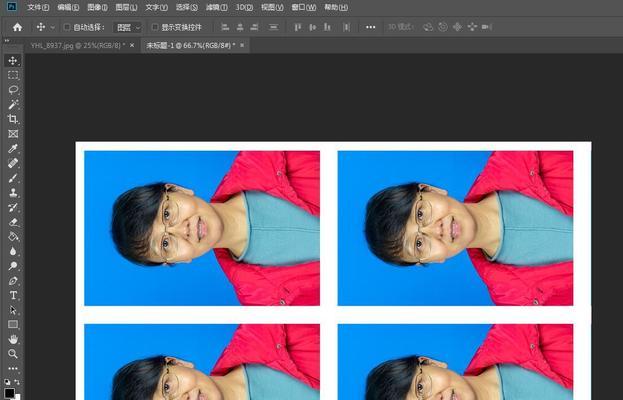The height and width of the screenshot is (400, 623).
Task: Close the 未标题-1 document tab
Action: 242,45
